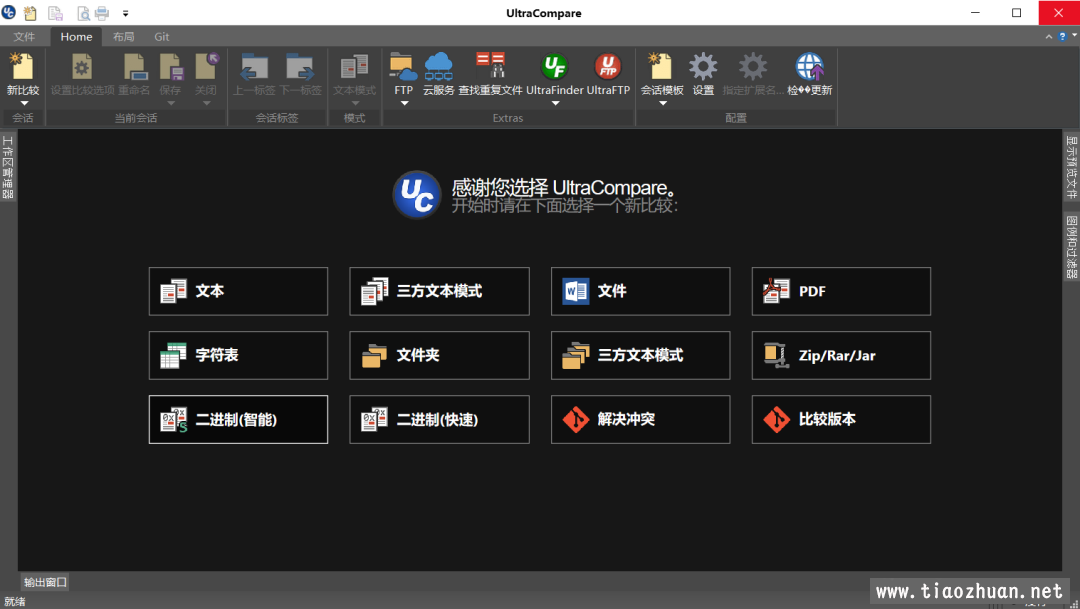The height and width of the screenshot is (609, 1080).
Task: Start a 文本 text comparison
Action: 238,291
